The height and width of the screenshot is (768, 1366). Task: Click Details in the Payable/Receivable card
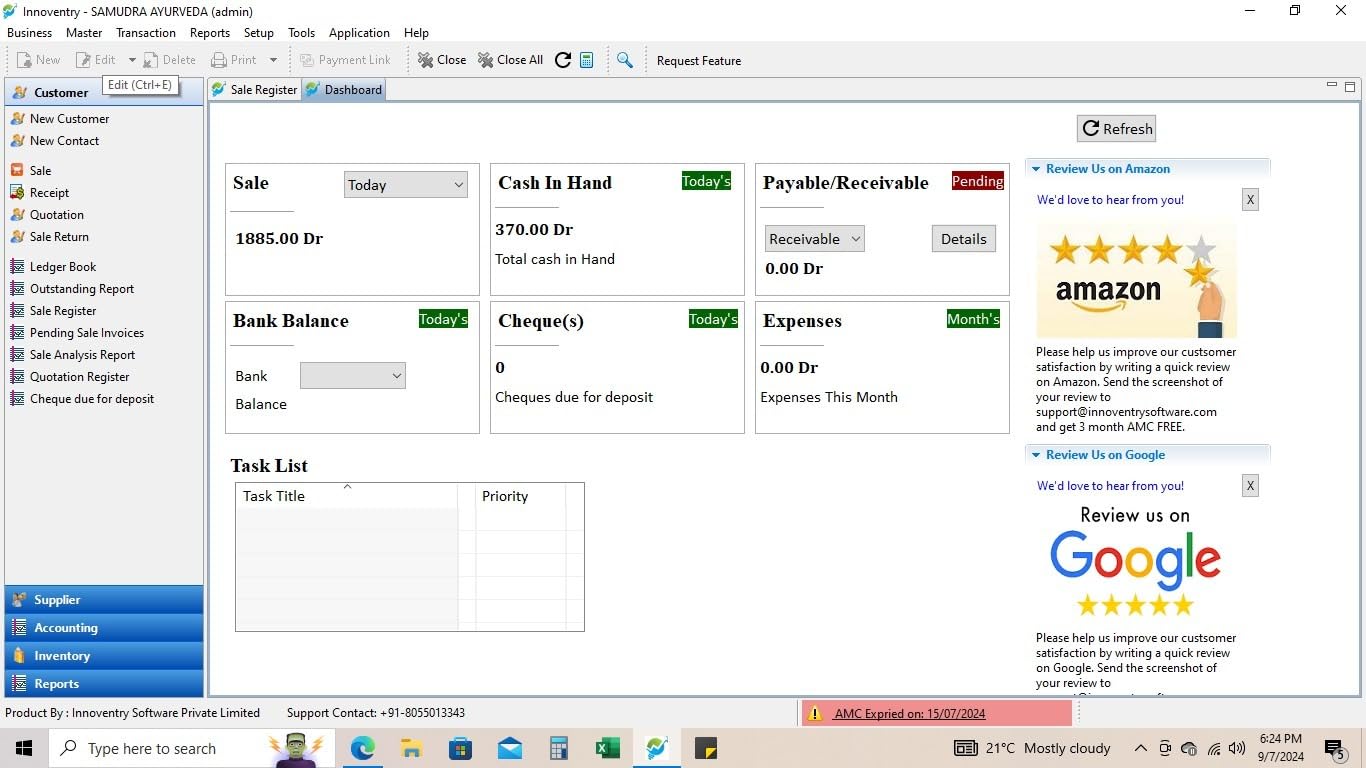pos(962,238)
